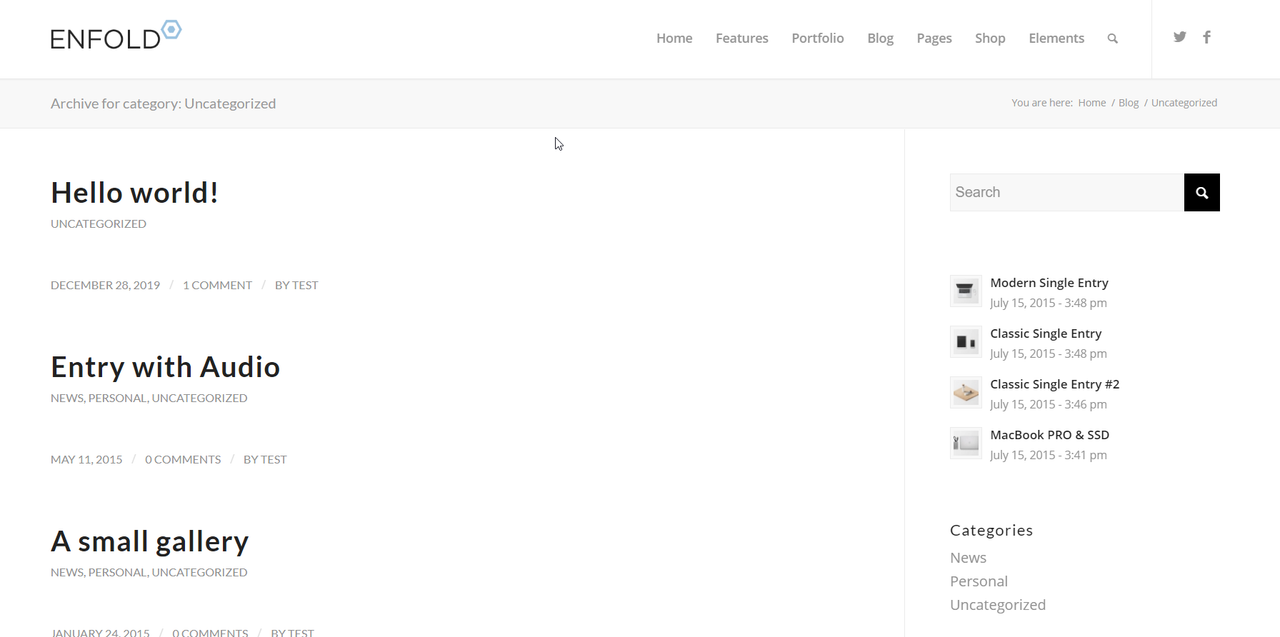Open 0 Comments link for Entry with Audio
Screen dimensions: 1280x637
coord(183,460)
